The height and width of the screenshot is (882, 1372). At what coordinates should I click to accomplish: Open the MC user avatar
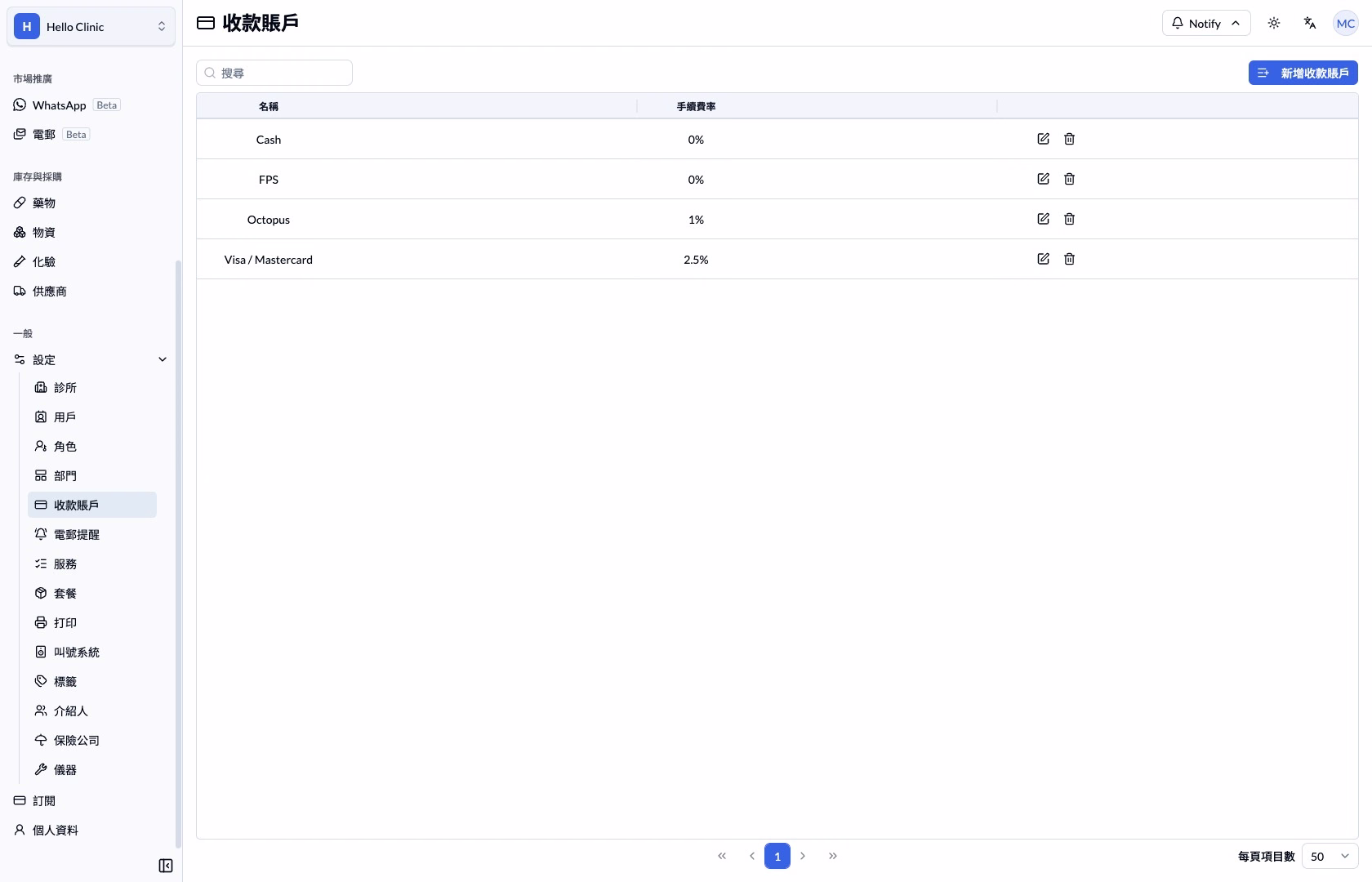click(1345, 23)
